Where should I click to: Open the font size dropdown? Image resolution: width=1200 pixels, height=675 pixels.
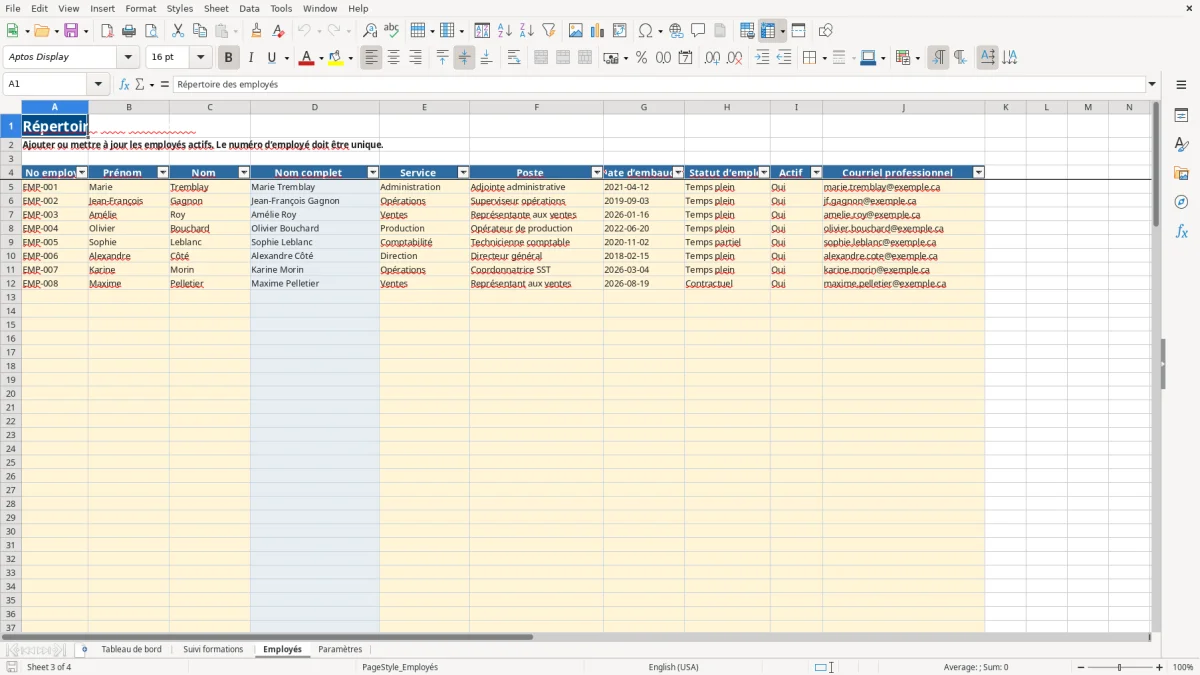pos(200,58)
